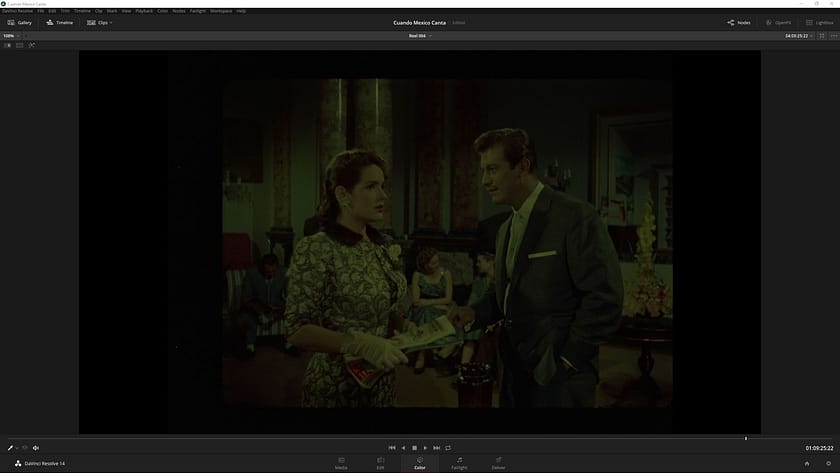Toggle the Clips thumbnail panel
The height and width of the screenshot is (473, 840).
coord(98,22)
